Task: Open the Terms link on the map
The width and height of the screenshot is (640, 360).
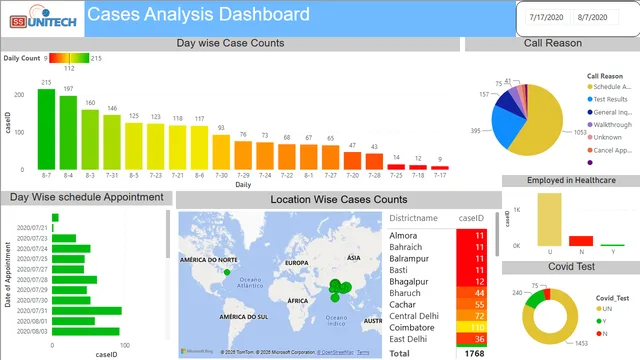Action: coord(363,352)
